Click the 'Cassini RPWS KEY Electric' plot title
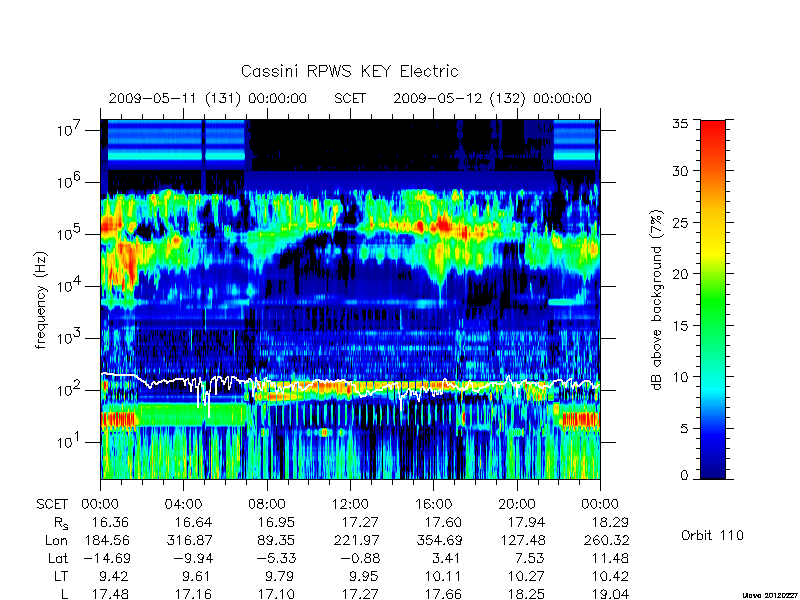800x600 pixels. (349, 71)
